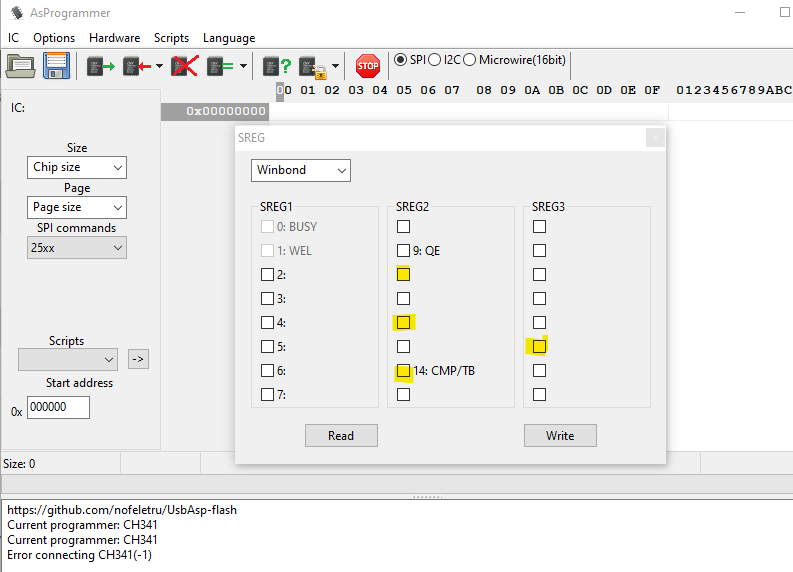Save file using the floppy disk icon
793x572 pixels.
[56, 66]
